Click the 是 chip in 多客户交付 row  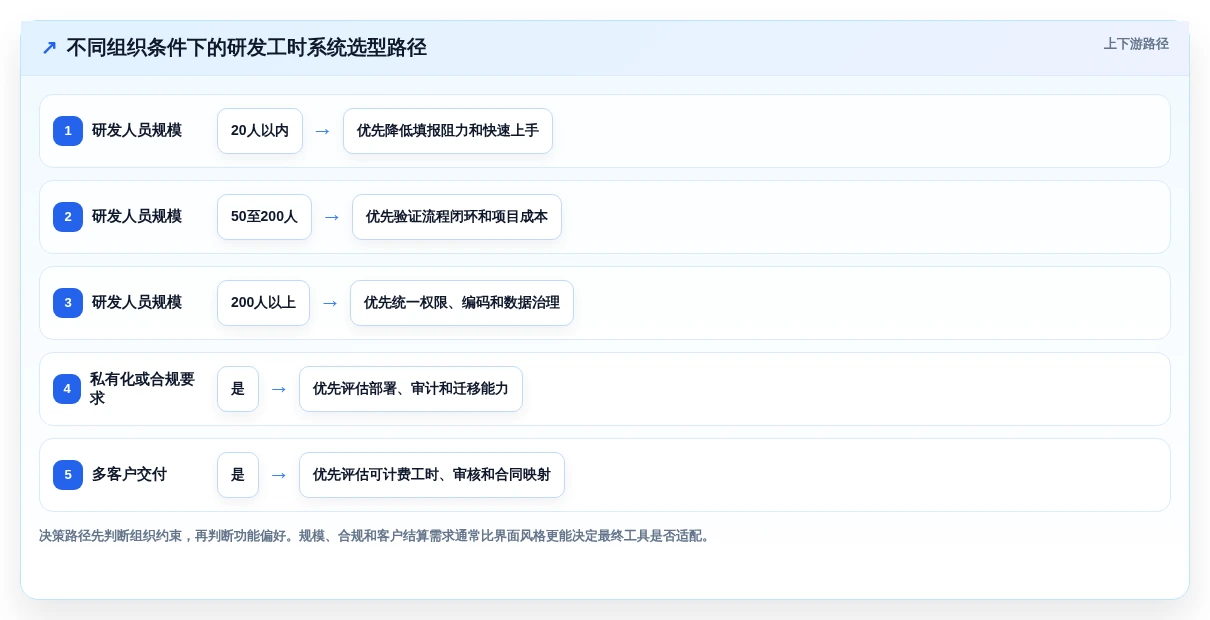pyautogui.click(x=238, y=475)
